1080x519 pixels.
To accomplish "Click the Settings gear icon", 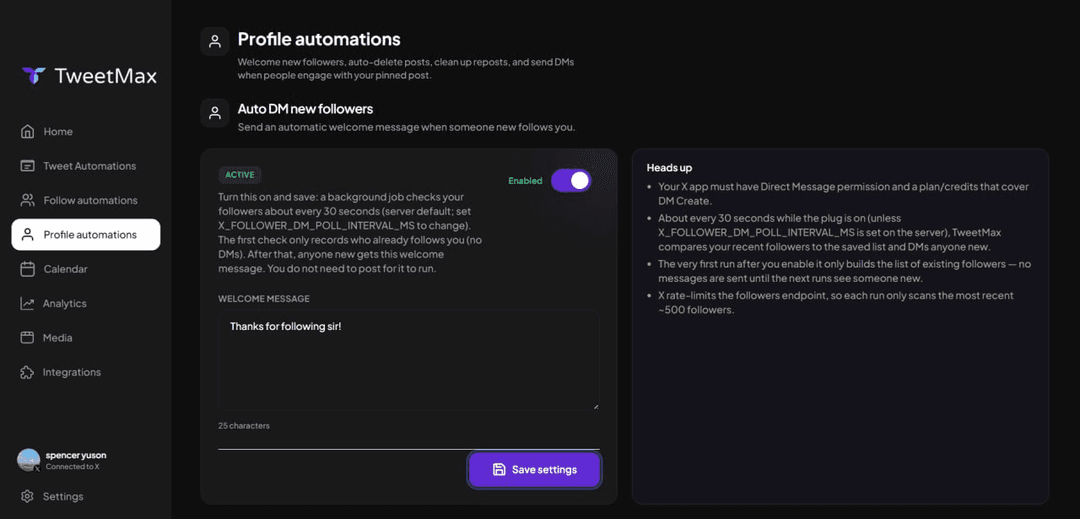I will tap(28, 496).
